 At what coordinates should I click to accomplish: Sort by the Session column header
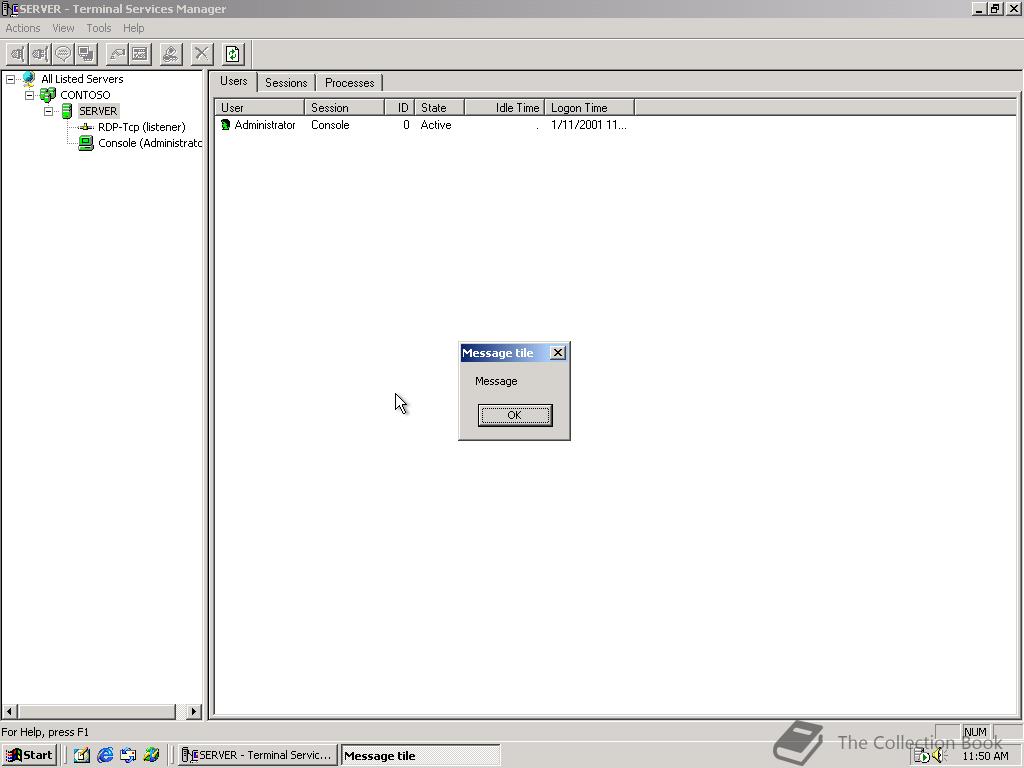pos(344,108)
